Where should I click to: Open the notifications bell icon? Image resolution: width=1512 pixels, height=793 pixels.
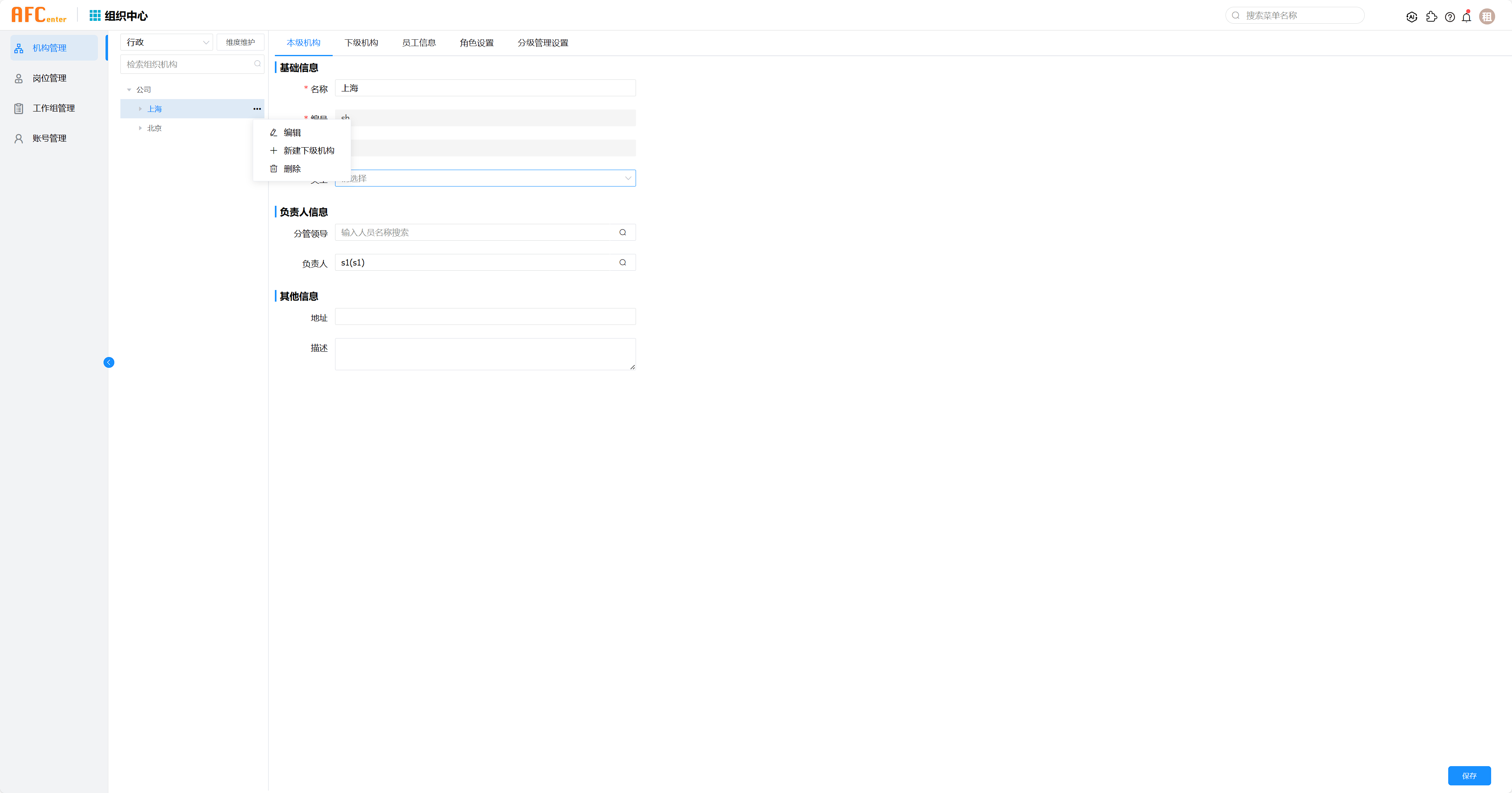1466,17
